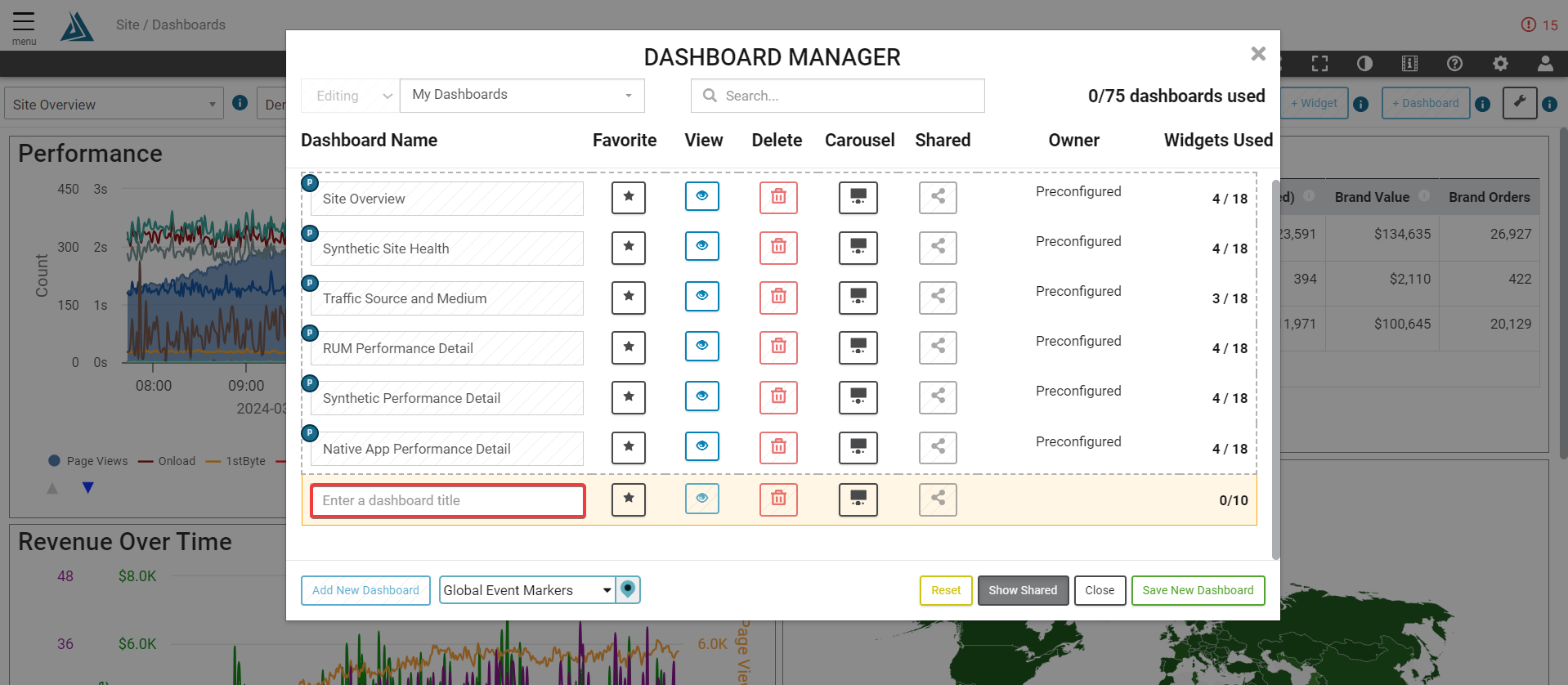Toggle fullscreen mode in top bar
1568x685 pixels.
point(1319,64)
